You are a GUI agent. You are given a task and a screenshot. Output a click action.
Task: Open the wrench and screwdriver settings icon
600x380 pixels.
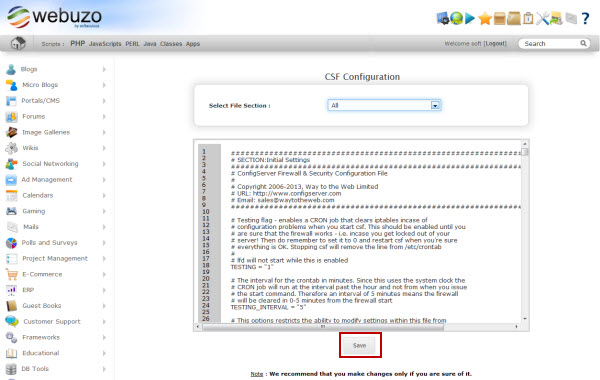(x=542, y=18)
